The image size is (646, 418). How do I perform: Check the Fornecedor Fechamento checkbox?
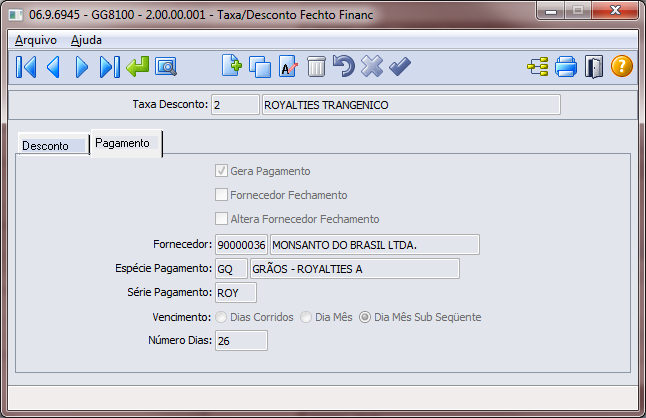tap(221, 194)
